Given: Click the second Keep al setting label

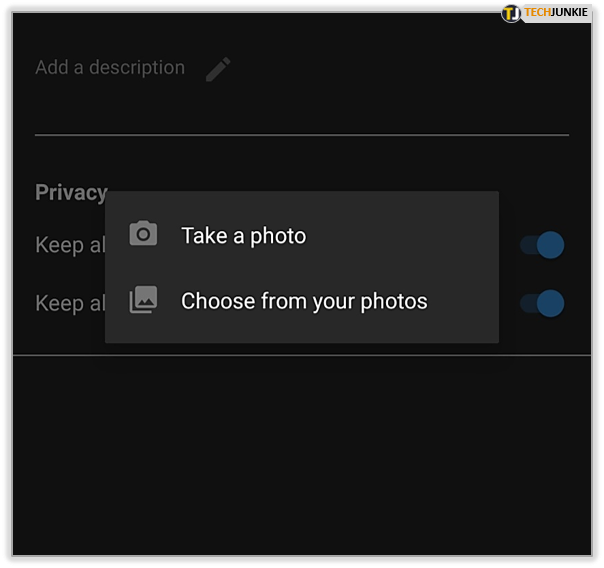Looking at the screenshot, I should coord(70,303).
